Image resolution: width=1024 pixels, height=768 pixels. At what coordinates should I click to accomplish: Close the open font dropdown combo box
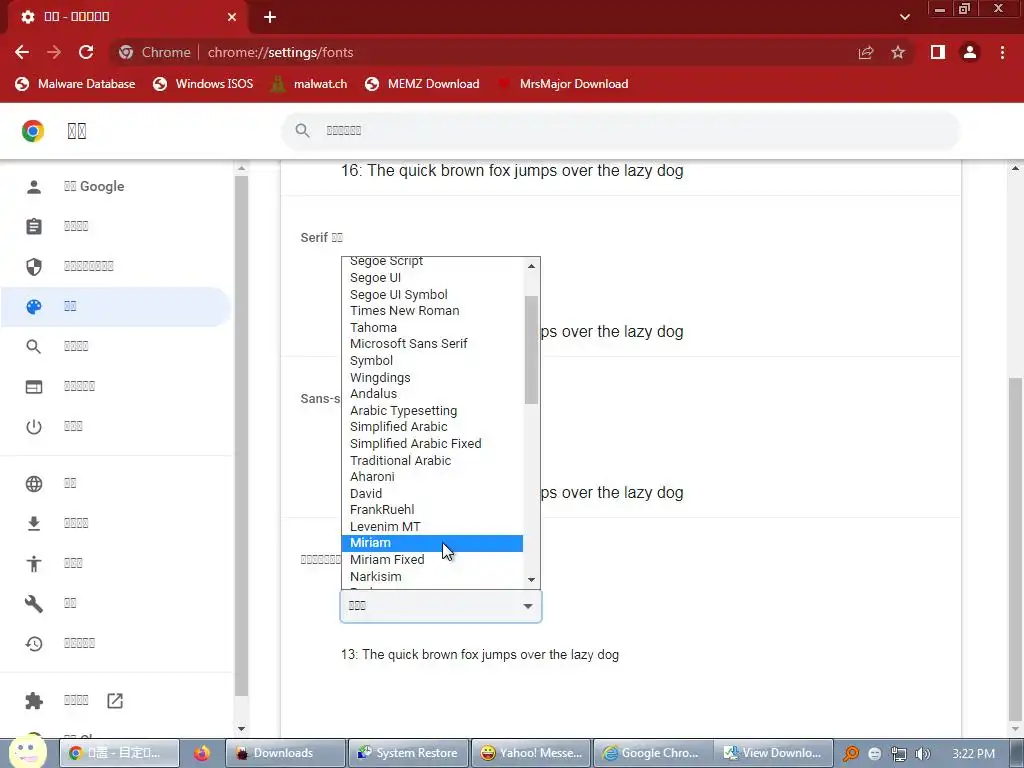441,606
